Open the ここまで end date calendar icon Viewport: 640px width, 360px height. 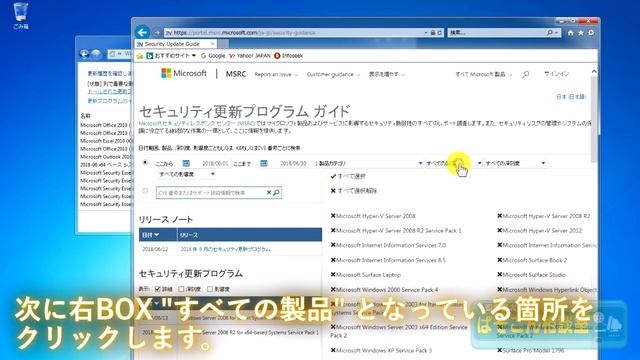point(264,163)
